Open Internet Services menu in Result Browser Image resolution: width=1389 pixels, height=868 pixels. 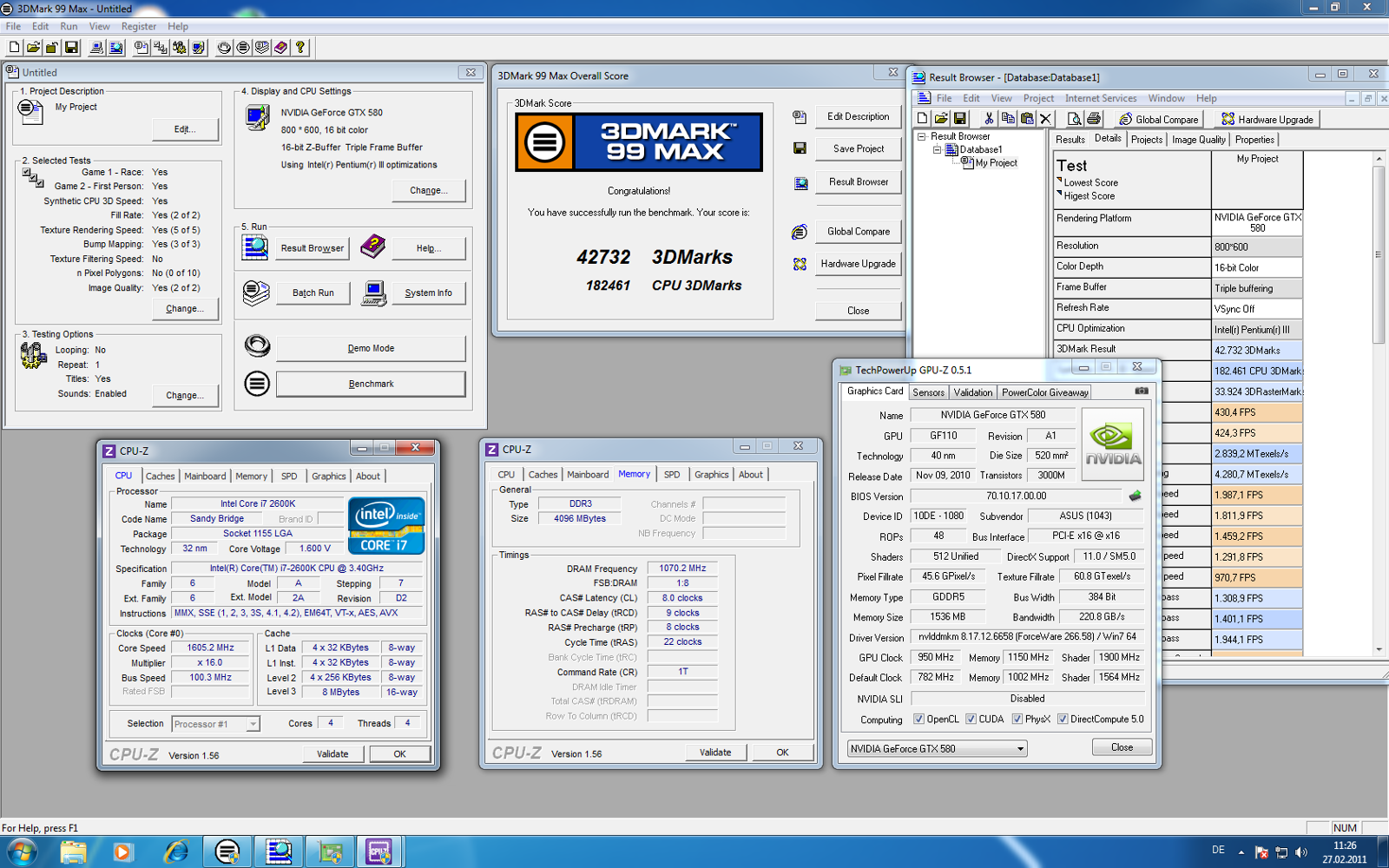tap(1101, 98)
